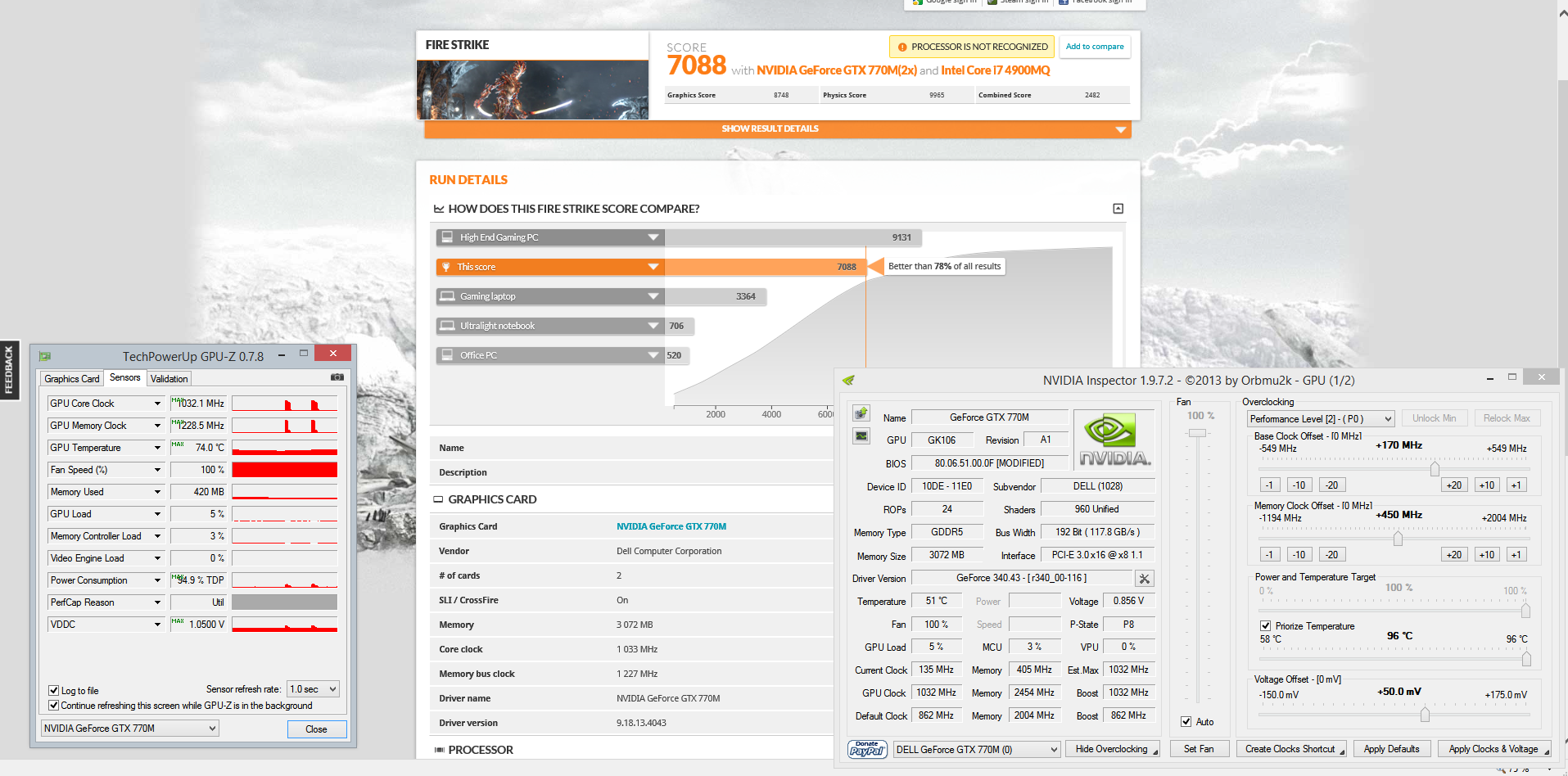Open the sensor monitoring graph icon in Inspector
Viewport: 1568px width, 776px height.
[x=861, y=436]
